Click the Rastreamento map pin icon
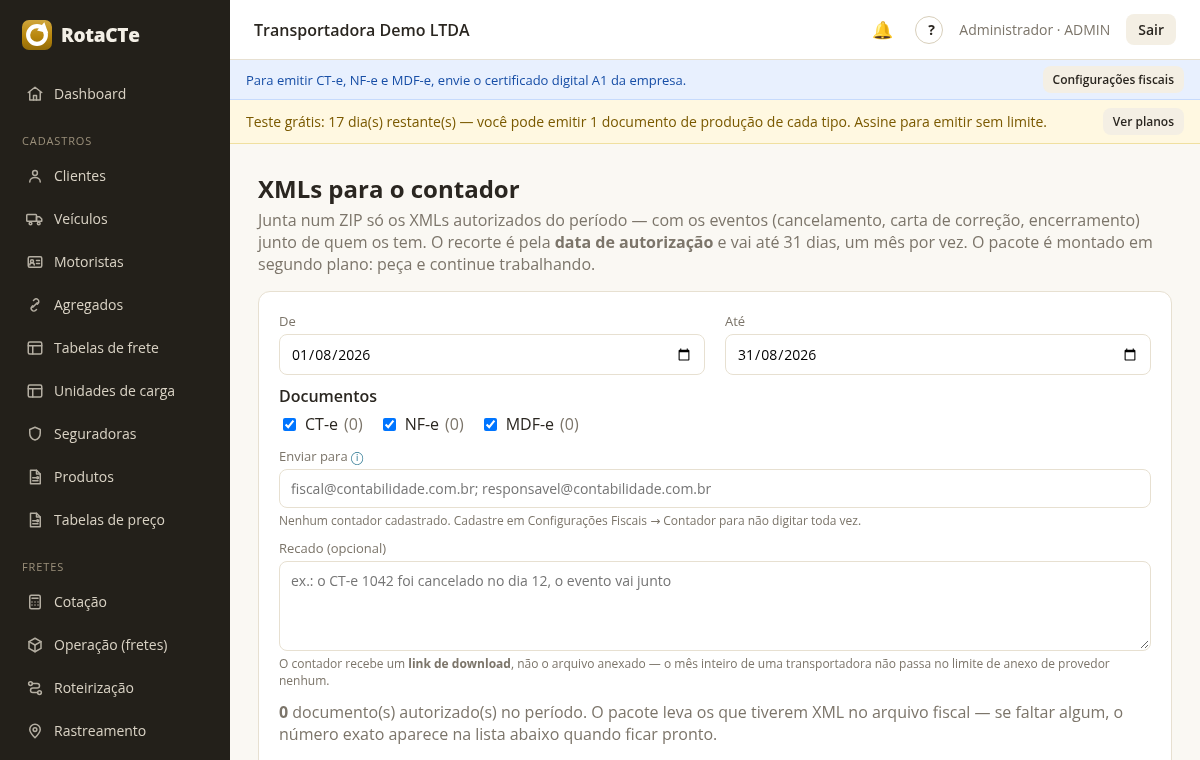 (x=35, y=731)
